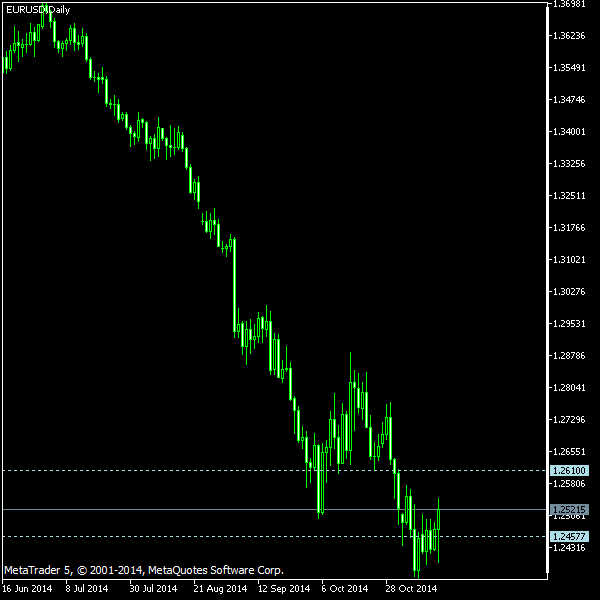Click the 16 Jun 2014 date label
The image size is (600, 600).
(x=27, y=589)
